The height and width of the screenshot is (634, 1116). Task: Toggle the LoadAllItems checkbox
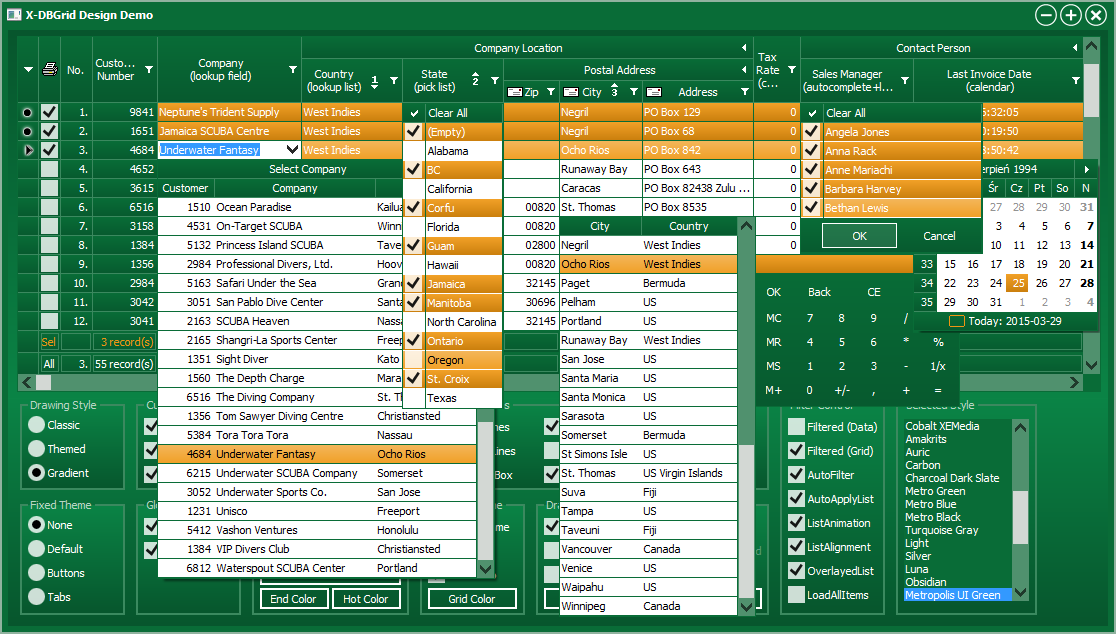(796, 595)
